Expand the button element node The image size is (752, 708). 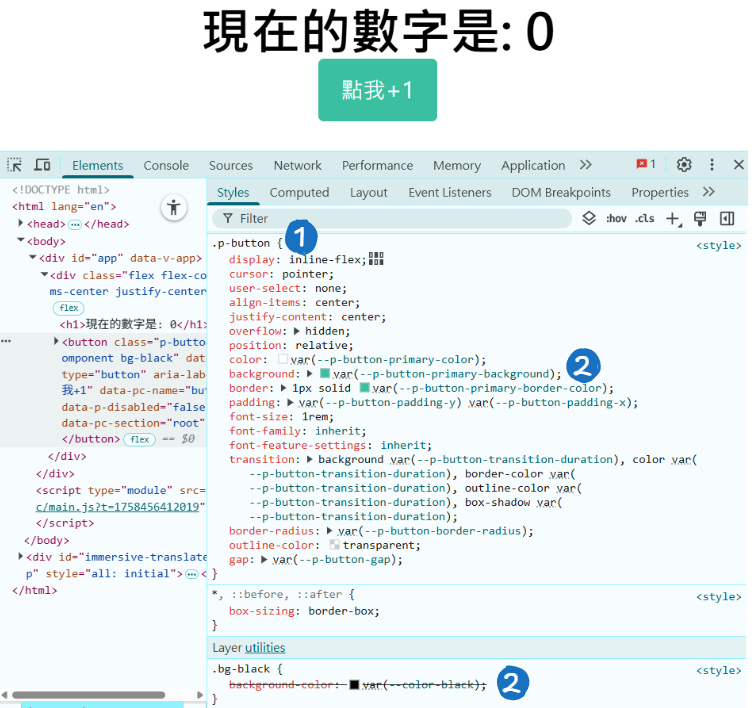56,341
